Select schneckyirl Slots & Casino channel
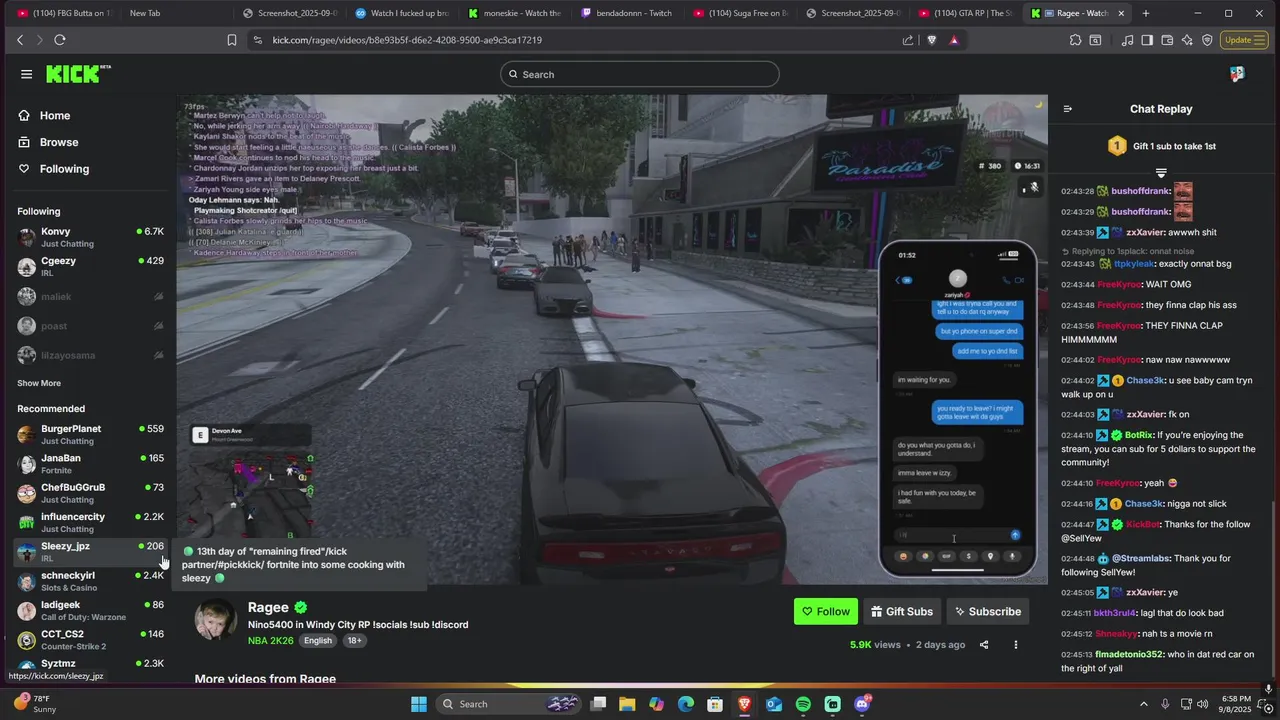 90,581
